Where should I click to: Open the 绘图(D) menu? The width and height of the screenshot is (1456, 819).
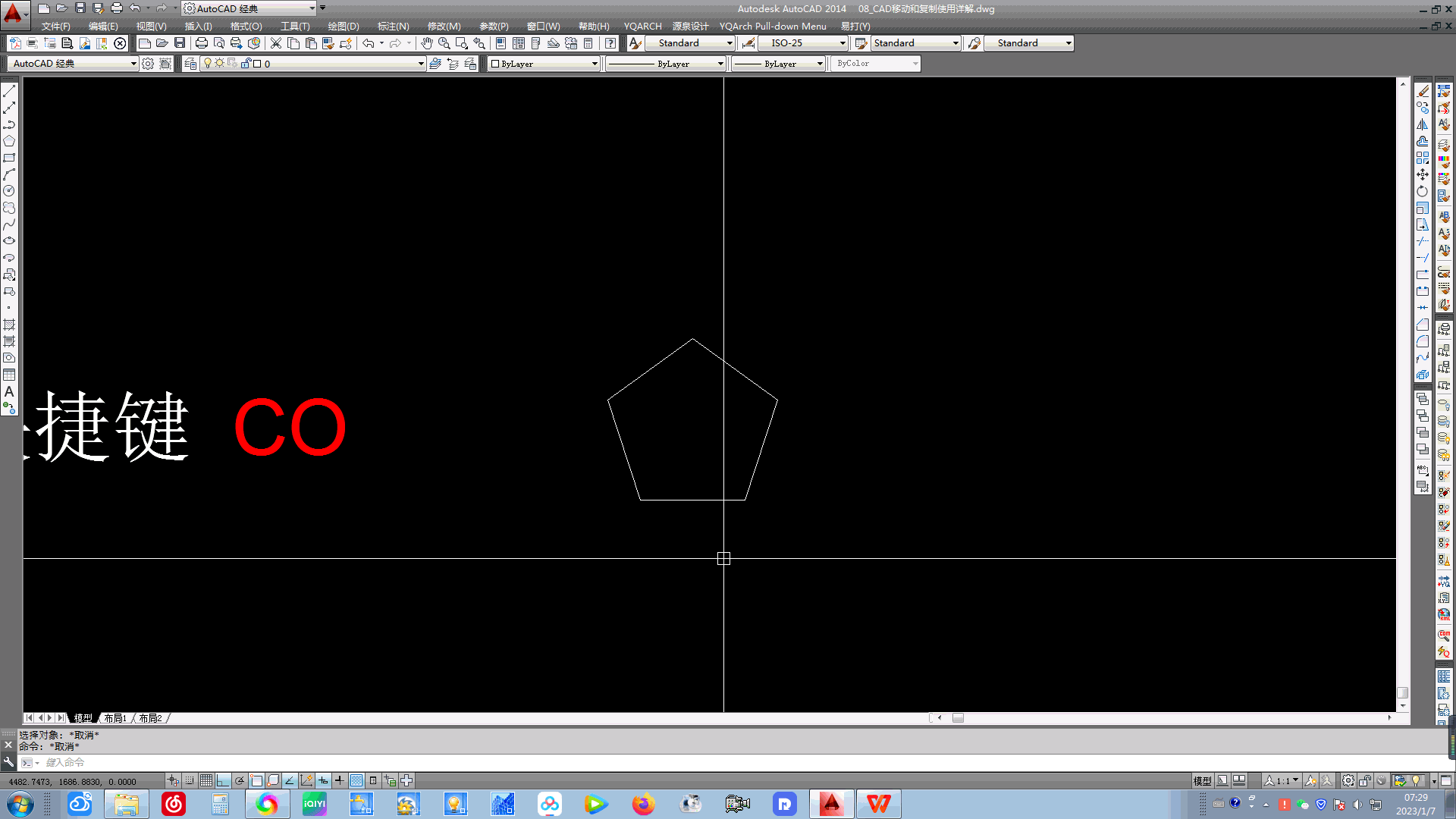coord(344,26)
